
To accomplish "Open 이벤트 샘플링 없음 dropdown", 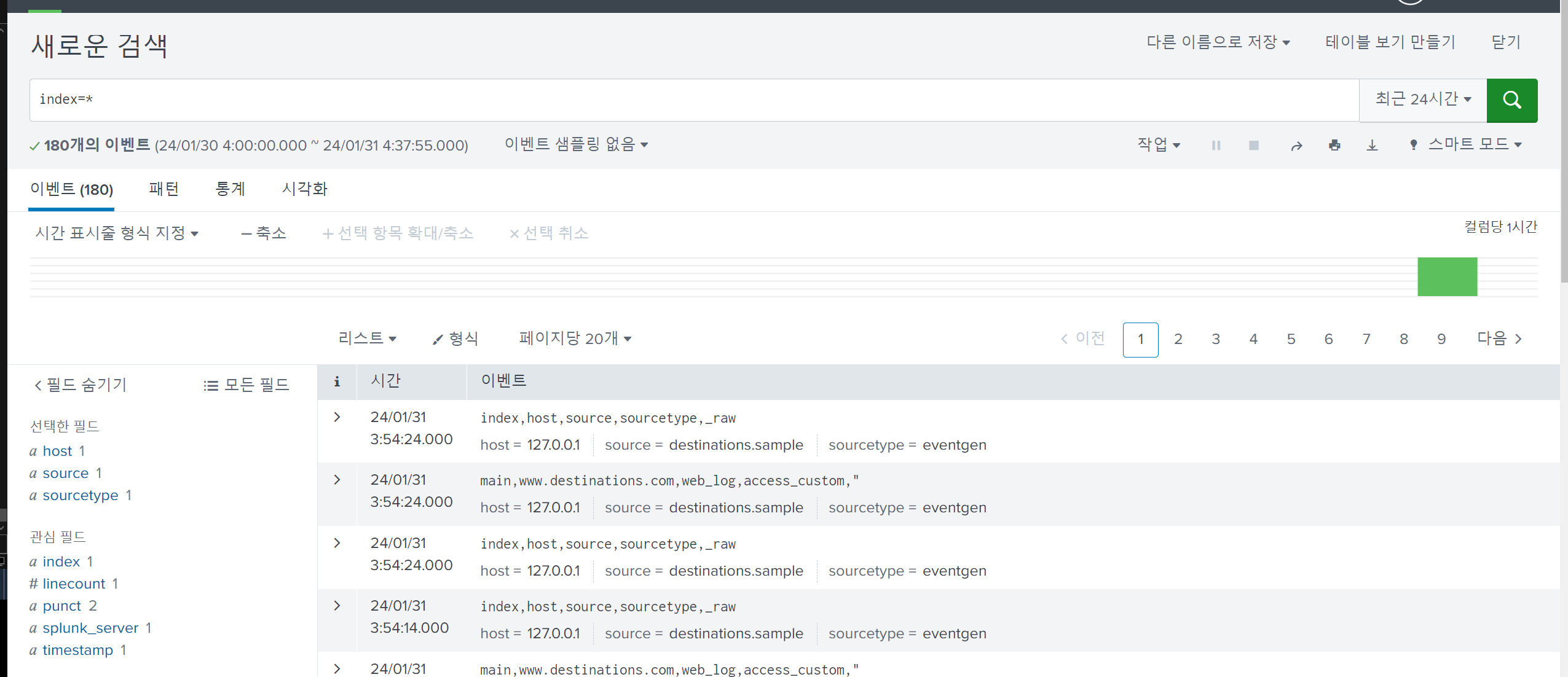I will pyautogui.click(x=576, y=144).
